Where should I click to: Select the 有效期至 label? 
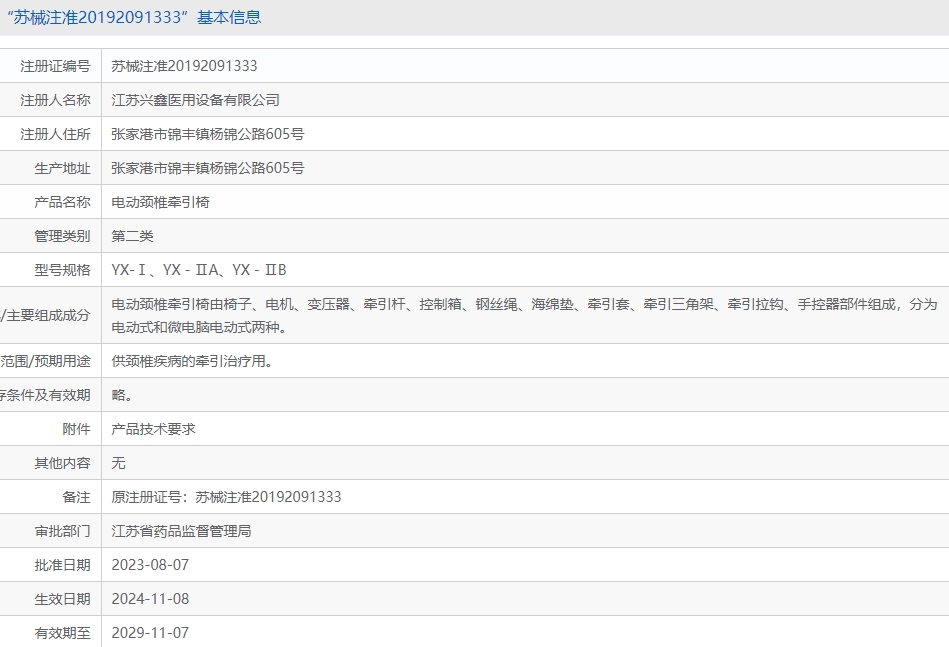62,632
